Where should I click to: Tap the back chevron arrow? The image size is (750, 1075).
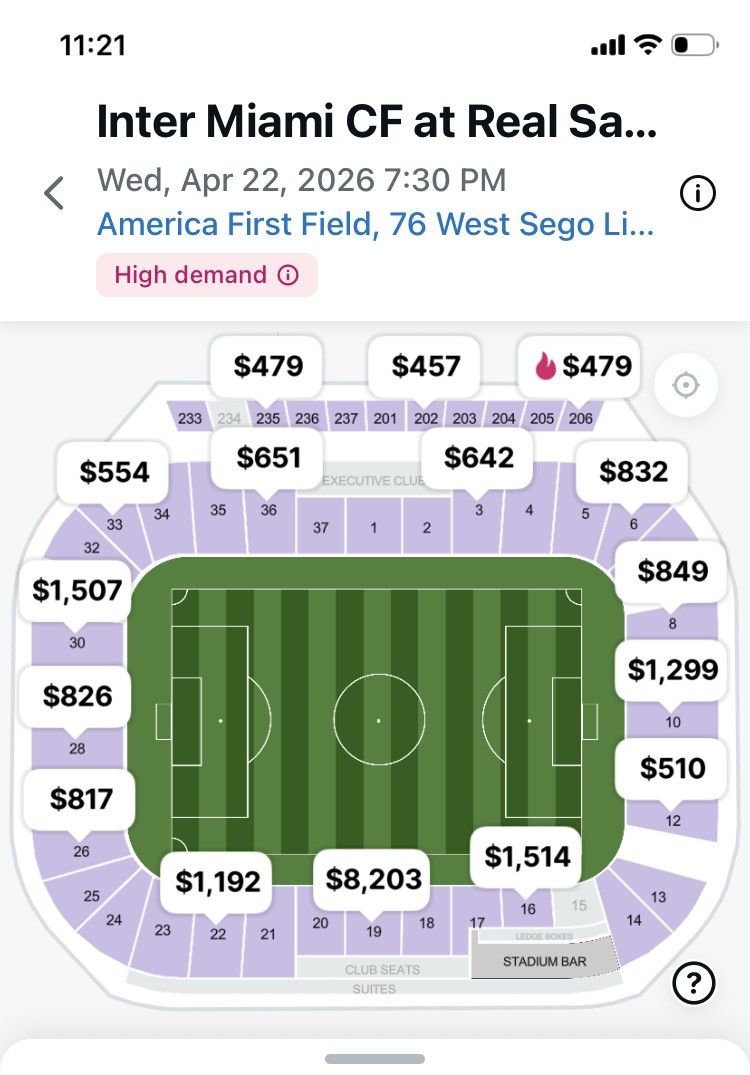(54, 193)
